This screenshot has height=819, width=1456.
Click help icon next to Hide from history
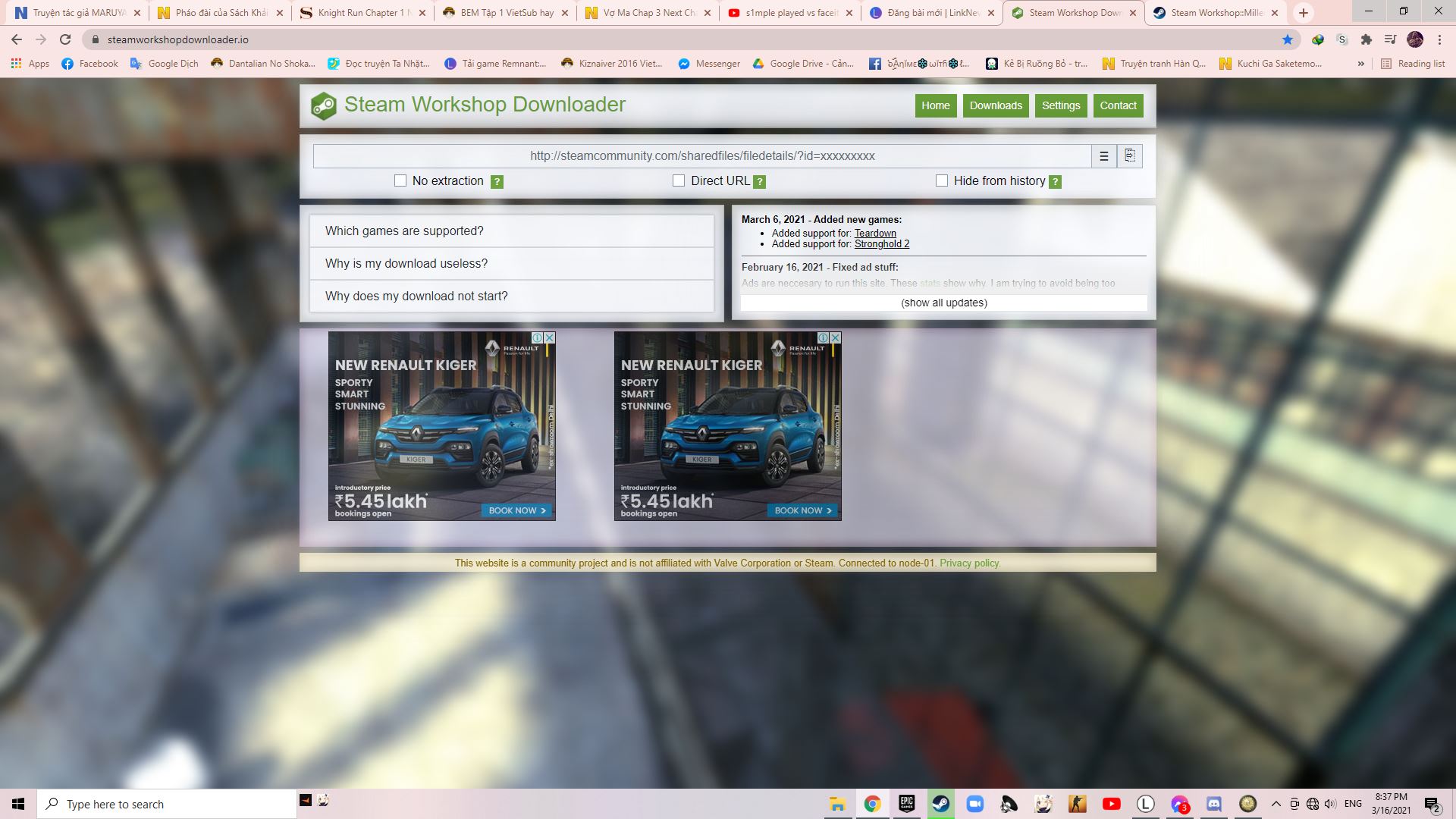pos(1055,182)
